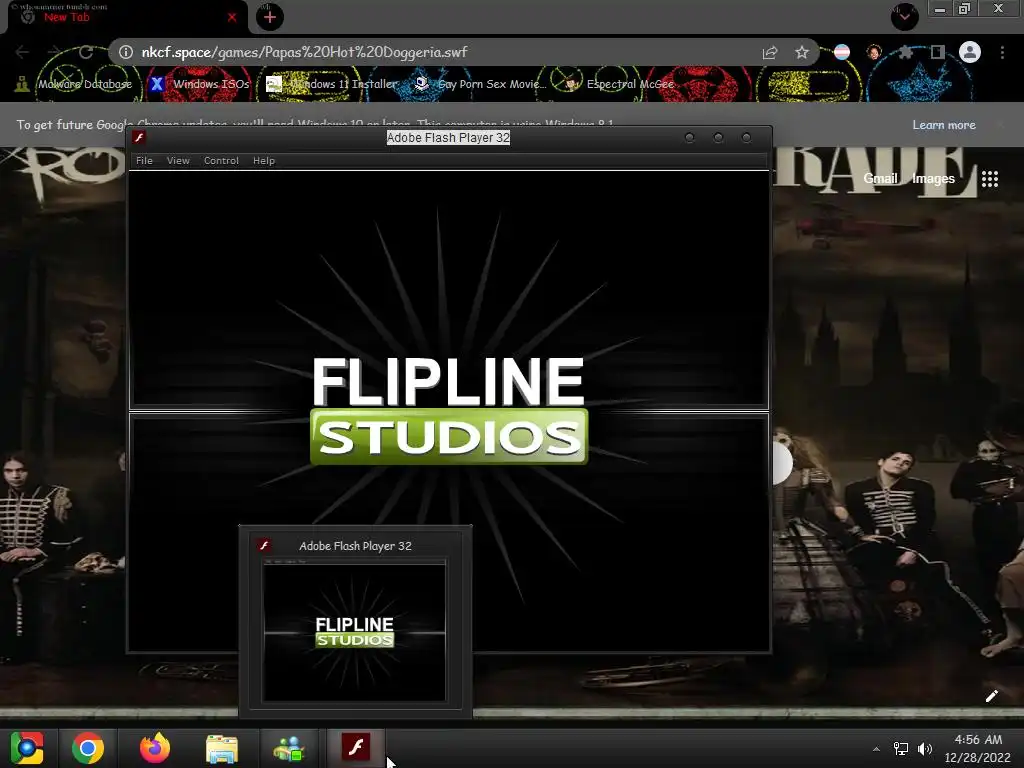This screenshot has width=1024, height=768.
Task: Close the New Tab browser tab
Action: coord(232,18)
